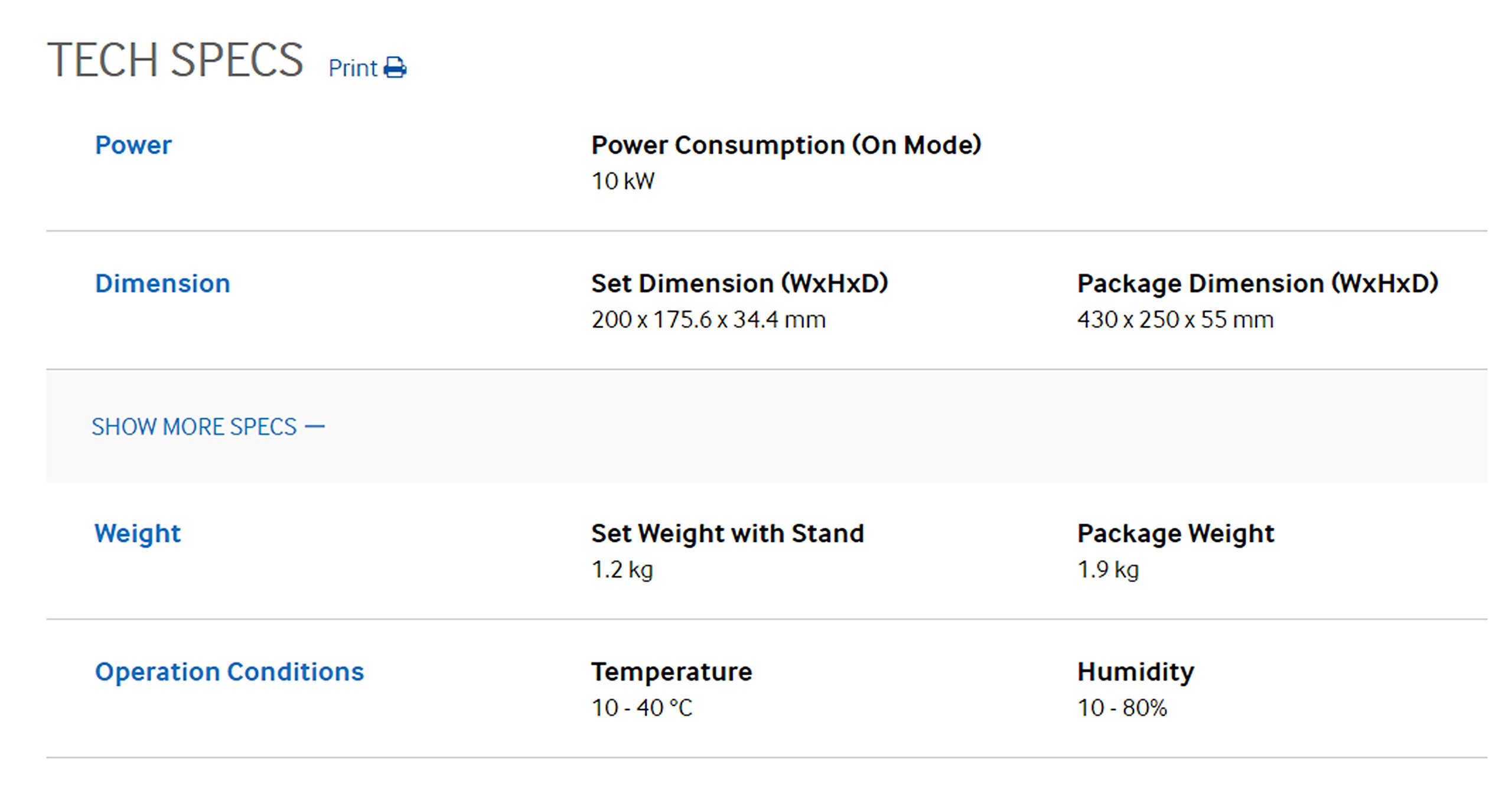Select the Dimension category label

point(162,283)
